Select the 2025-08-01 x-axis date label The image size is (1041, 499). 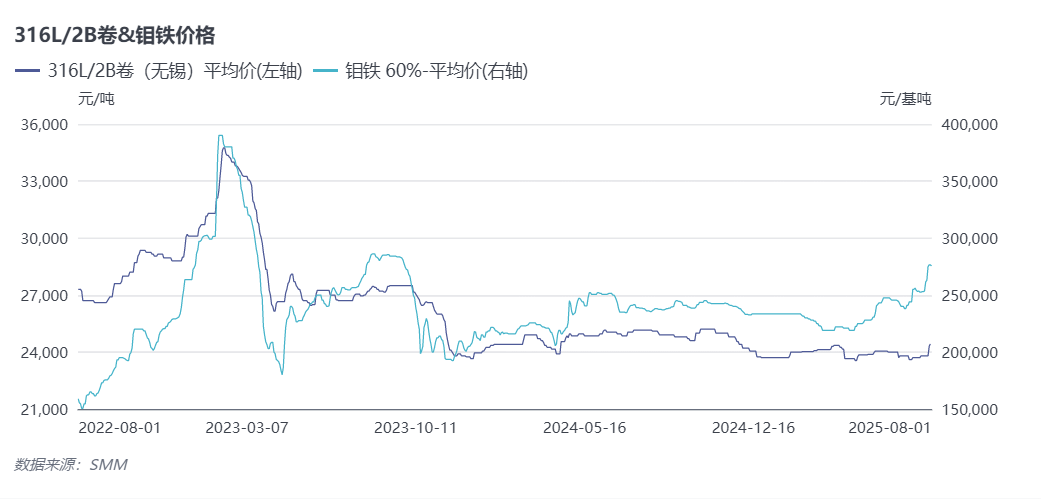(888, 427)
